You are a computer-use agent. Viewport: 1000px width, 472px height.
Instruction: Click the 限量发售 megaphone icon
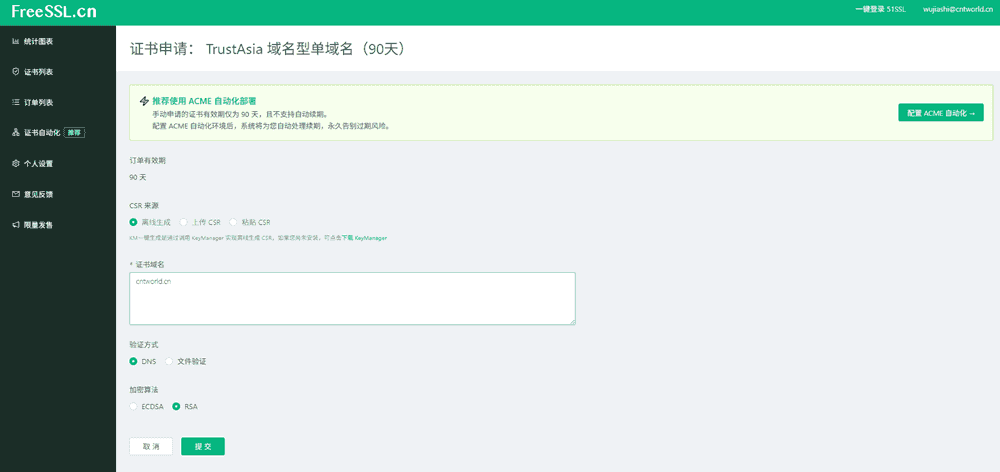[x=15, y=224]
